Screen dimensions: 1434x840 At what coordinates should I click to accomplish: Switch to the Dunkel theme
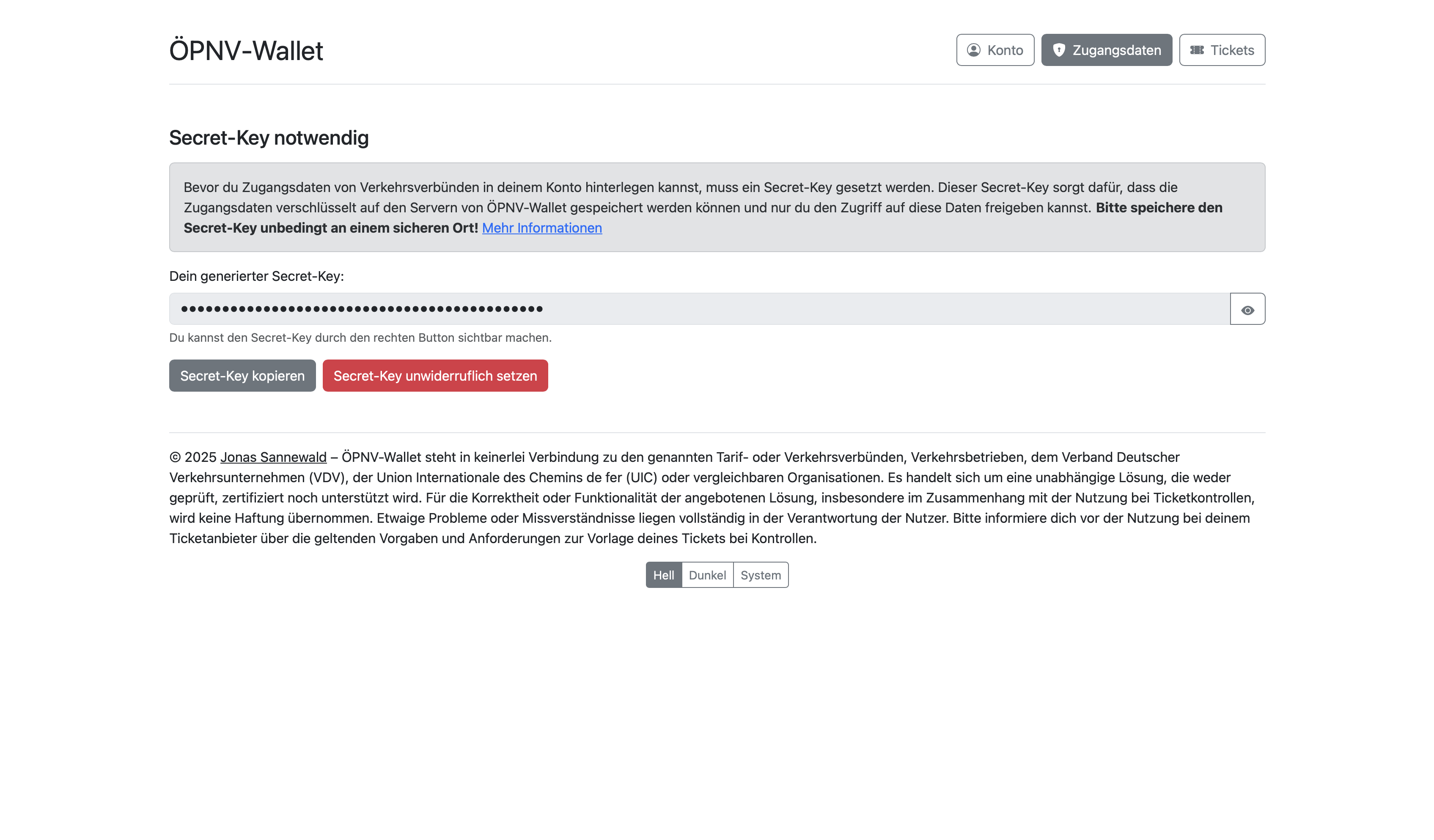point(707,575)
